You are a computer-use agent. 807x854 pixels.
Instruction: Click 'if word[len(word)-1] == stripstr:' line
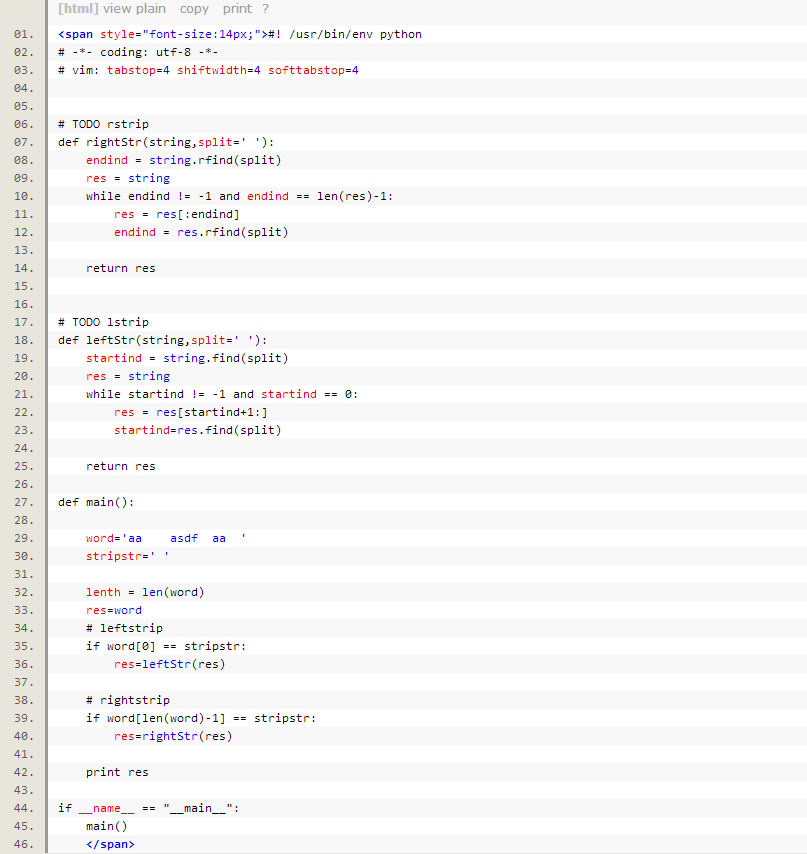[201, 717]
